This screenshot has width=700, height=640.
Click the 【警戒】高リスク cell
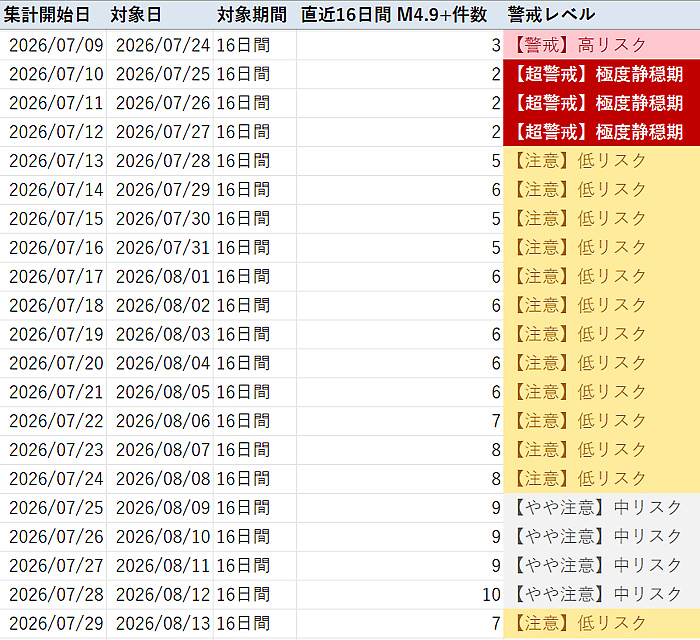click(601, 45)
